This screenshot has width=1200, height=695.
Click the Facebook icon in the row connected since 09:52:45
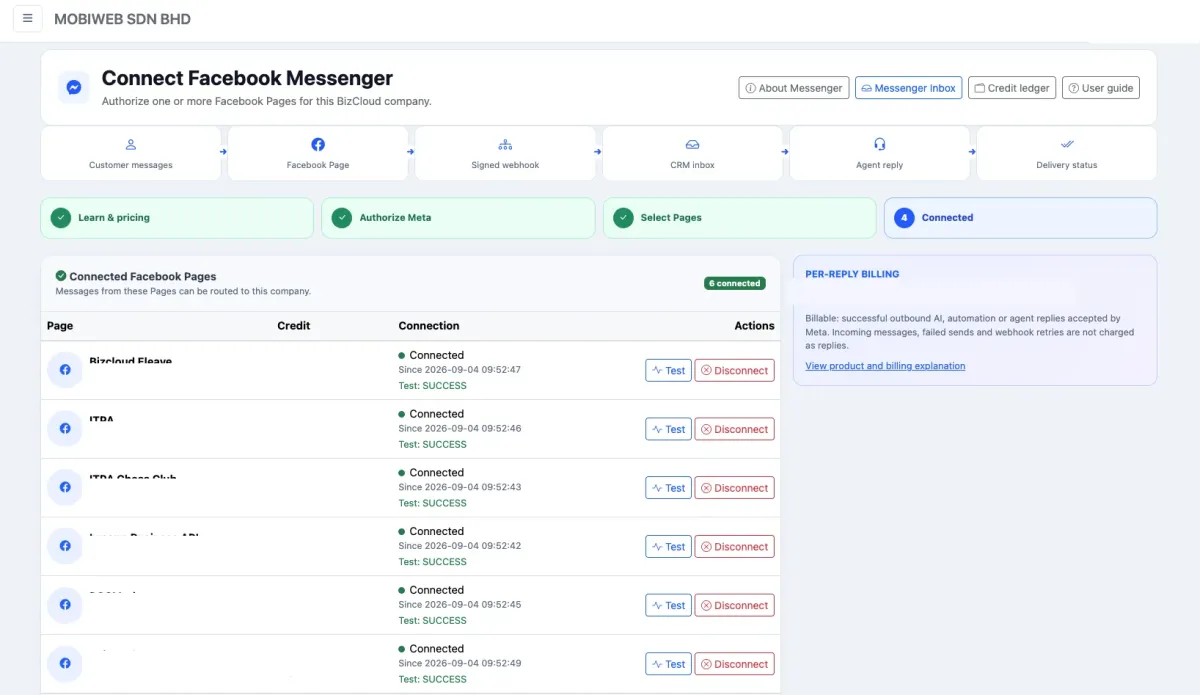coord(65,605)
